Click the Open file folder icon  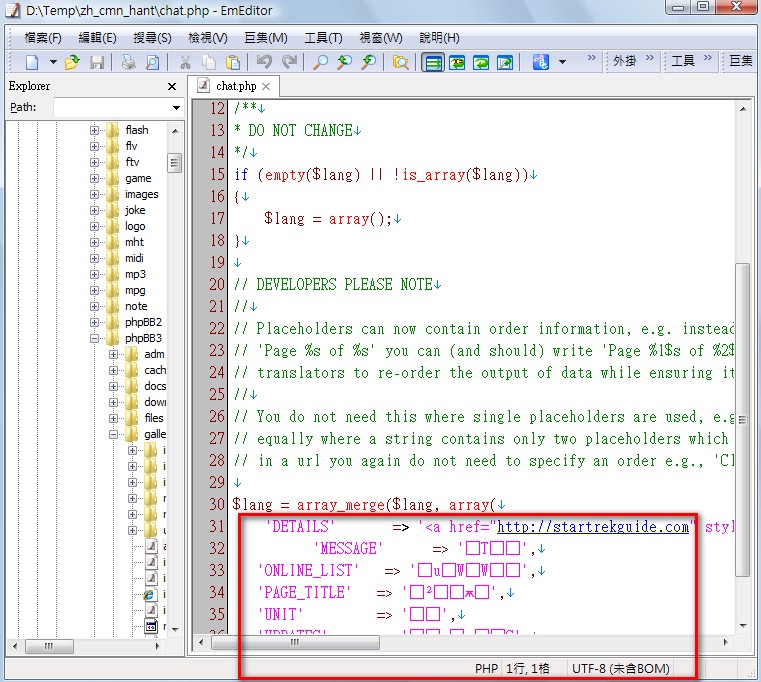(72, 62)
